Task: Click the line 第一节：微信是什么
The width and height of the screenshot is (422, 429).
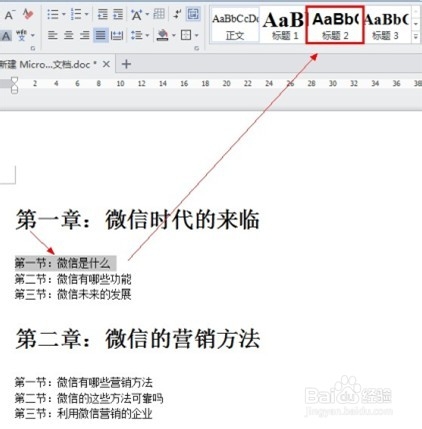Action: (x=62, y=263)
